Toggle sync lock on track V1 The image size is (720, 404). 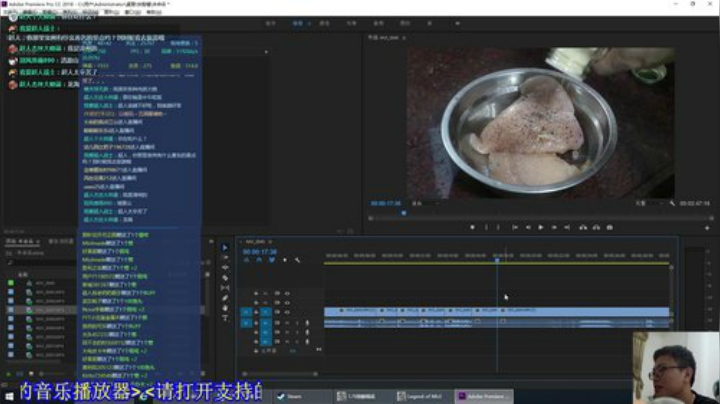click(x=277, y=312)
